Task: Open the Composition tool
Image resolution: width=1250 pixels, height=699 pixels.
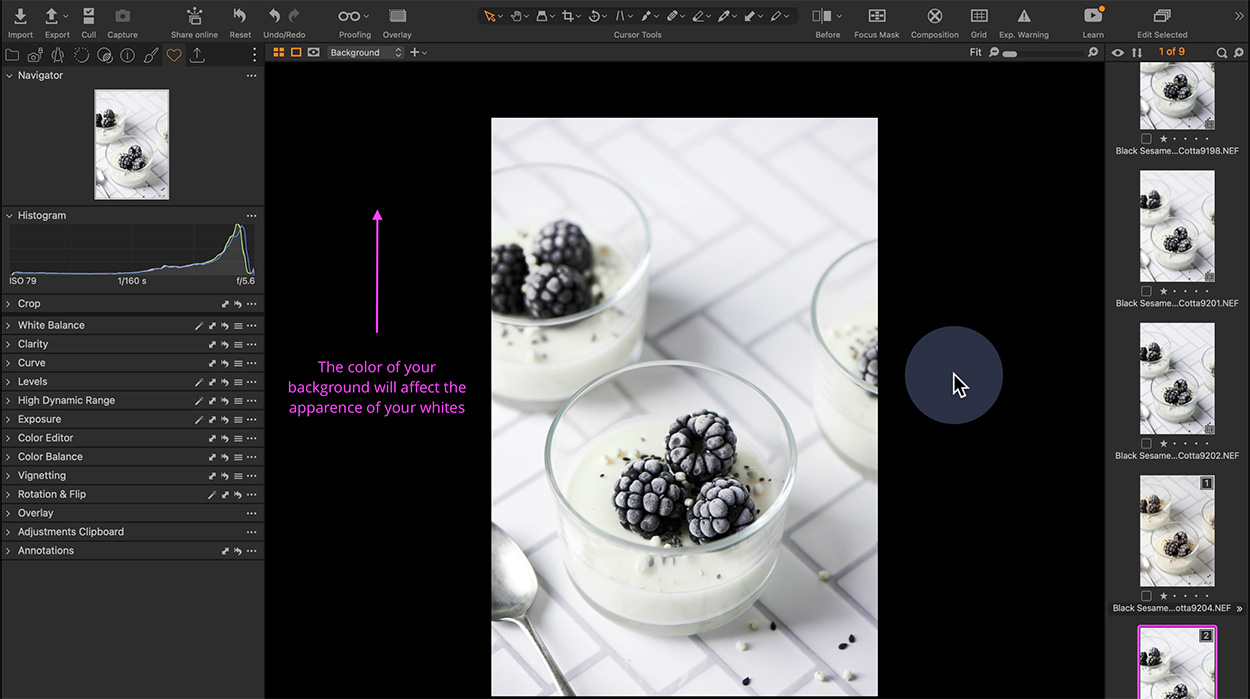Action: [x=934, y=16]
